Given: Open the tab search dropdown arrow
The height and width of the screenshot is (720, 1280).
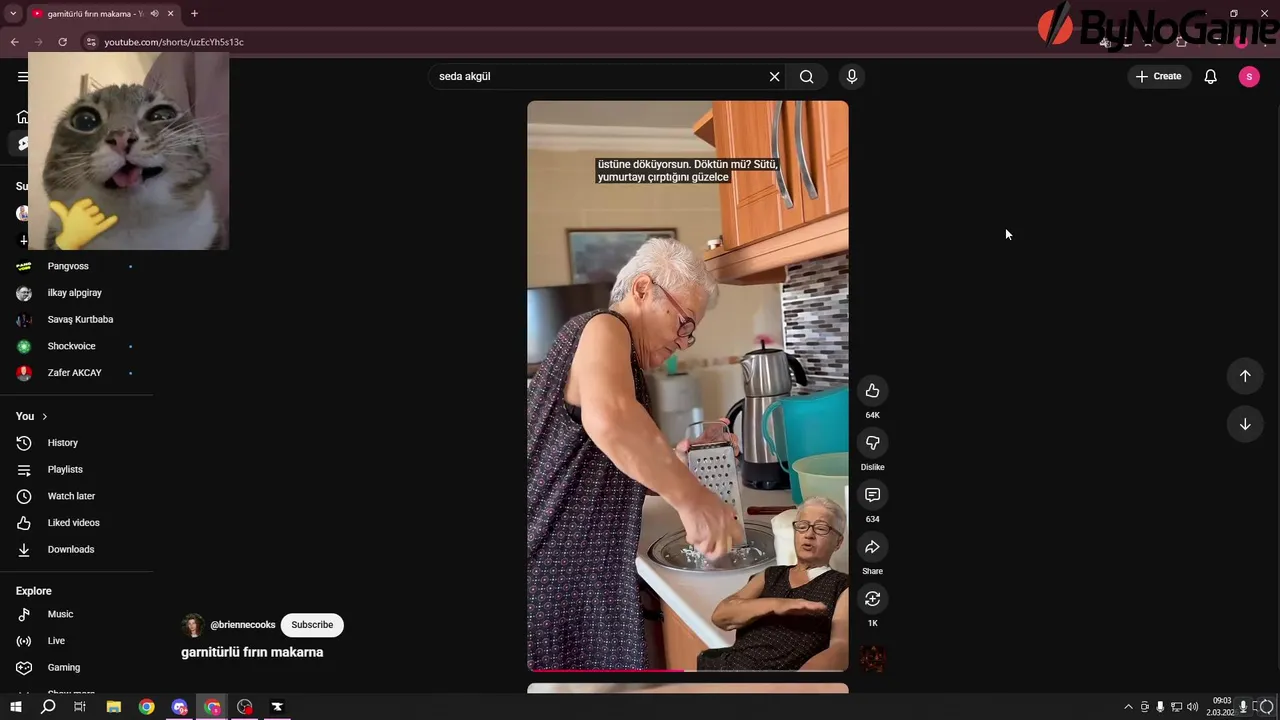Looking at the screenshot, I should (x=12, y=14).
